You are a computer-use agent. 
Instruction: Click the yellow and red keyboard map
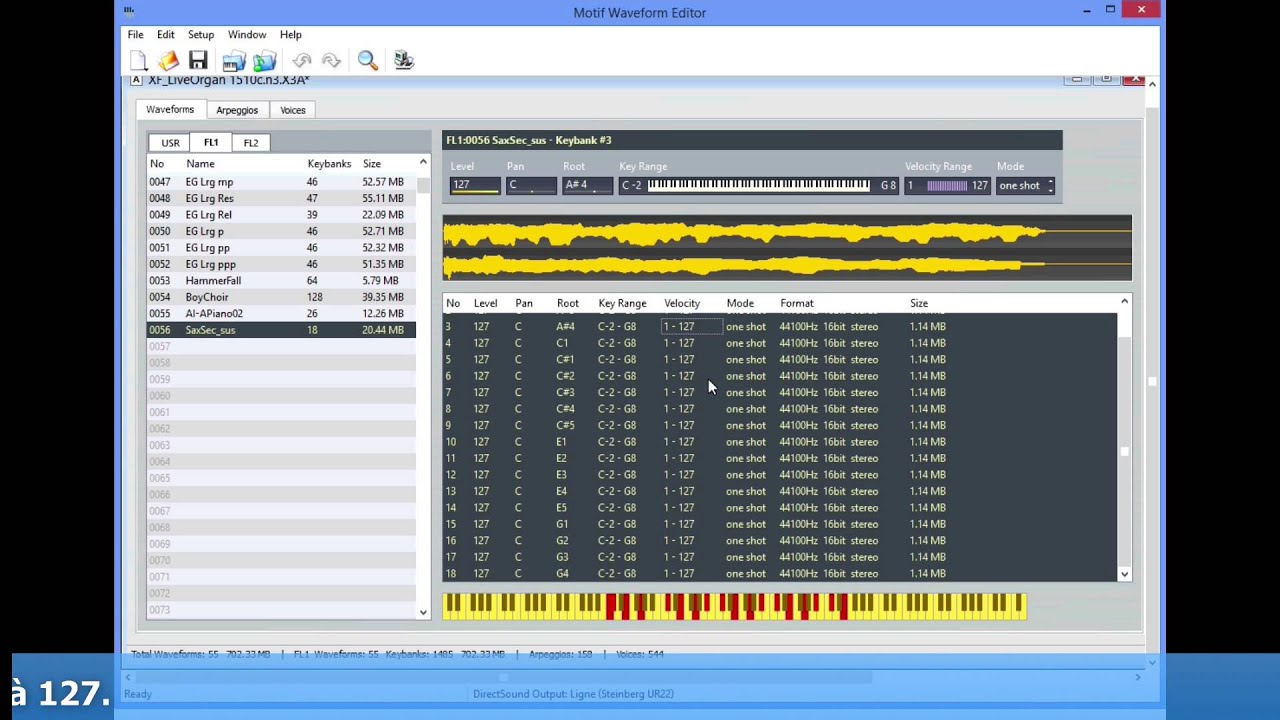[734, 606]
